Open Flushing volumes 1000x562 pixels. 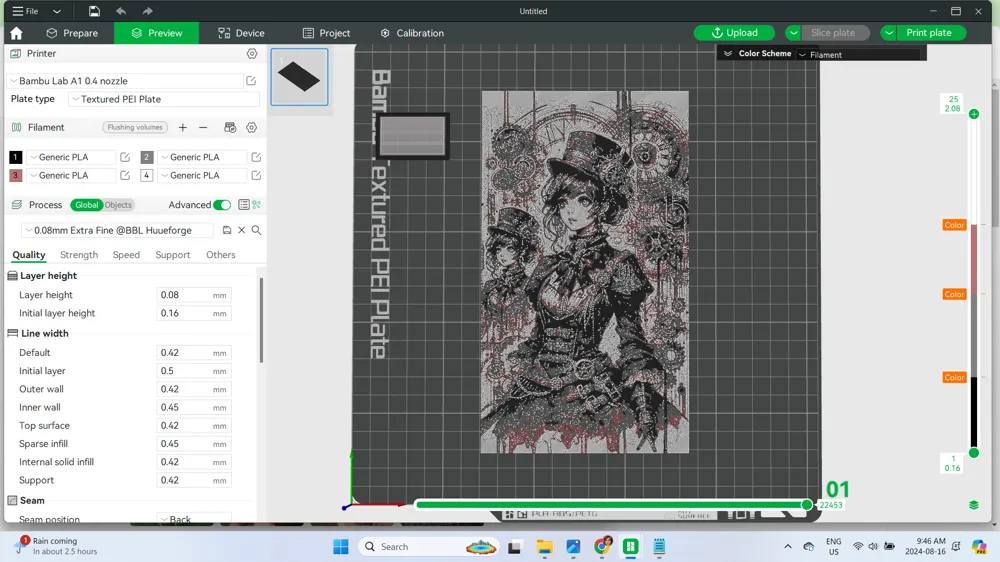tap(135, 128)
